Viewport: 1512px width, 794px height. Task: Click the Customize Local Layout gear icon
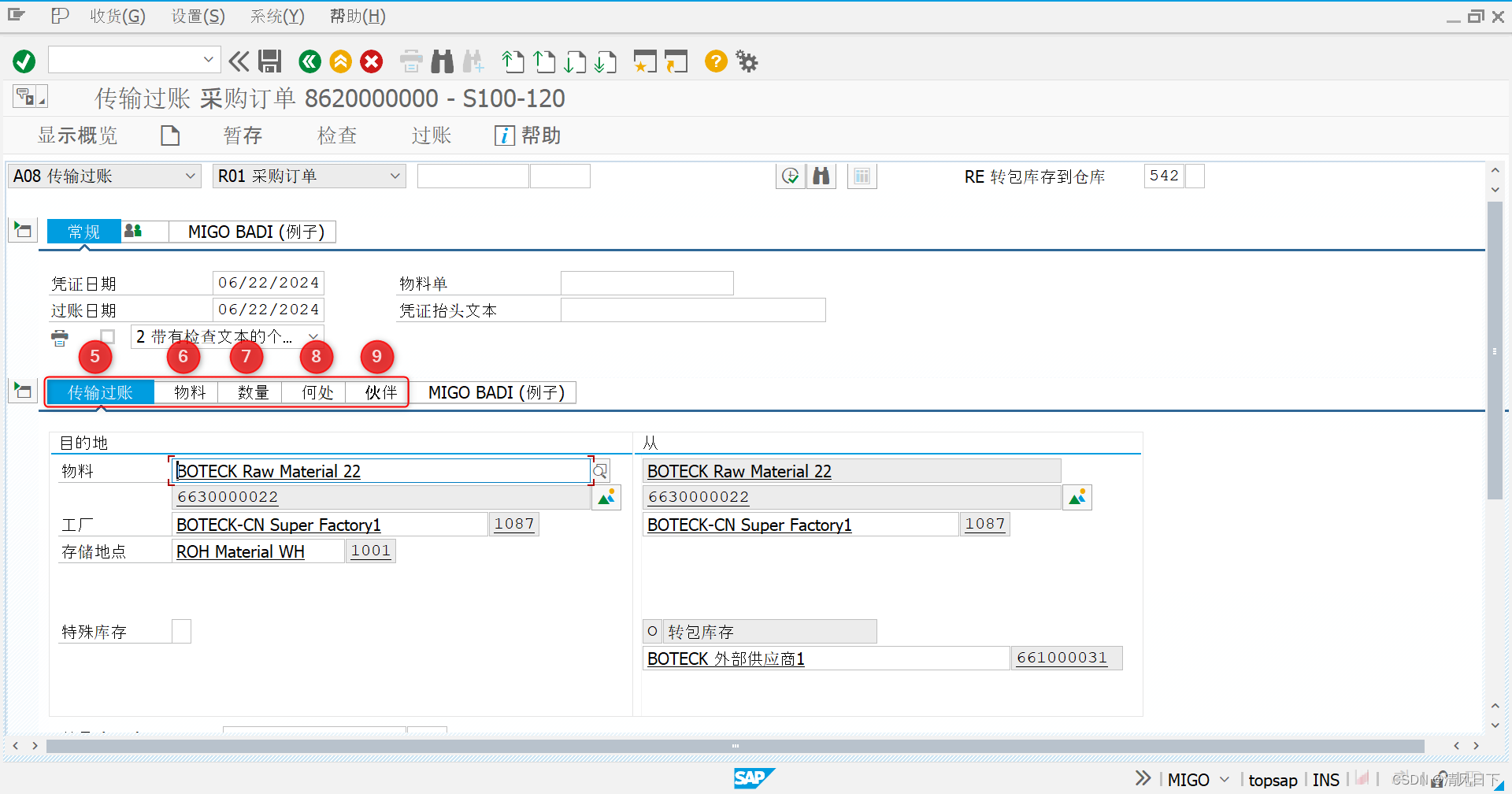[747, 61]
